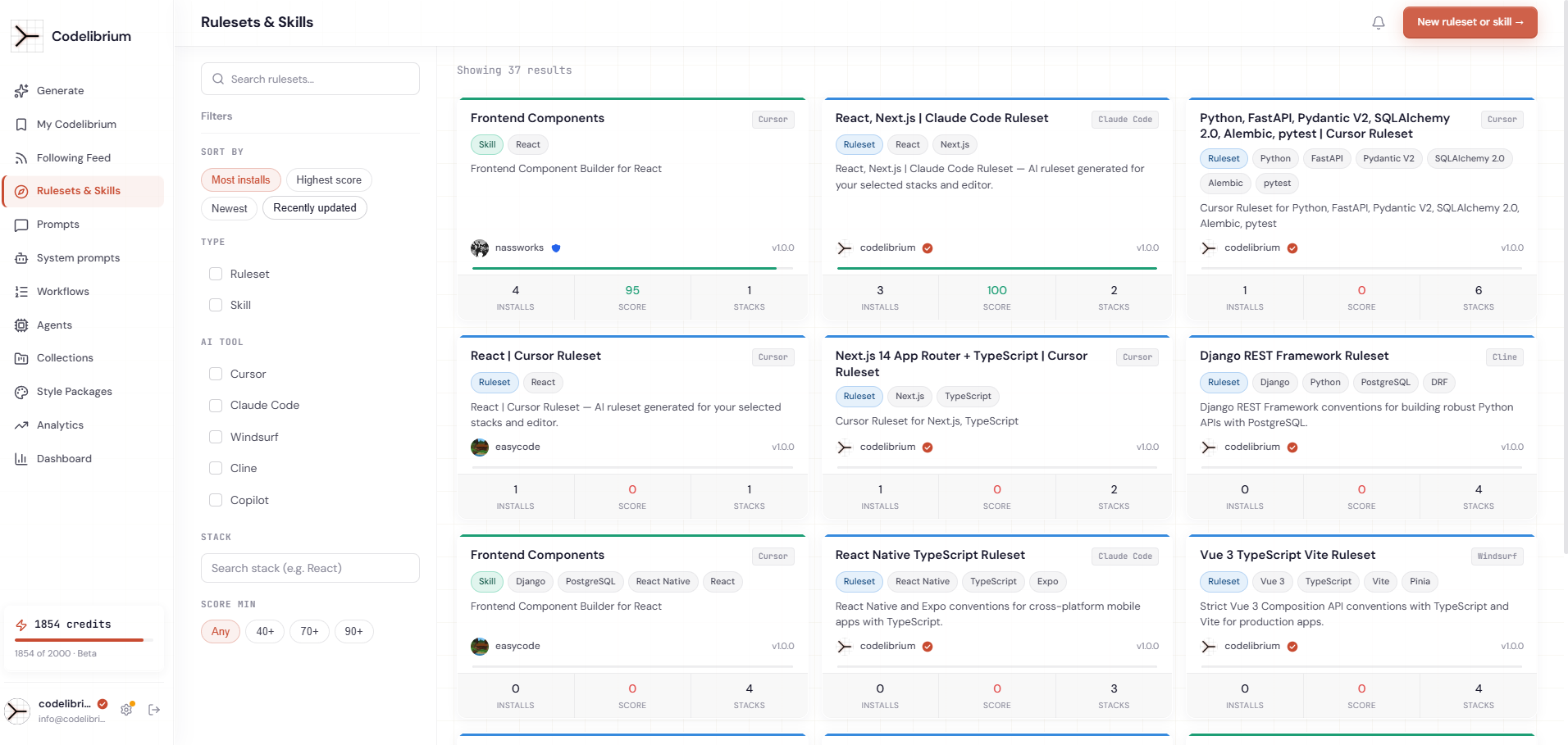Set minimum score to 90+

tap(353, 631)
